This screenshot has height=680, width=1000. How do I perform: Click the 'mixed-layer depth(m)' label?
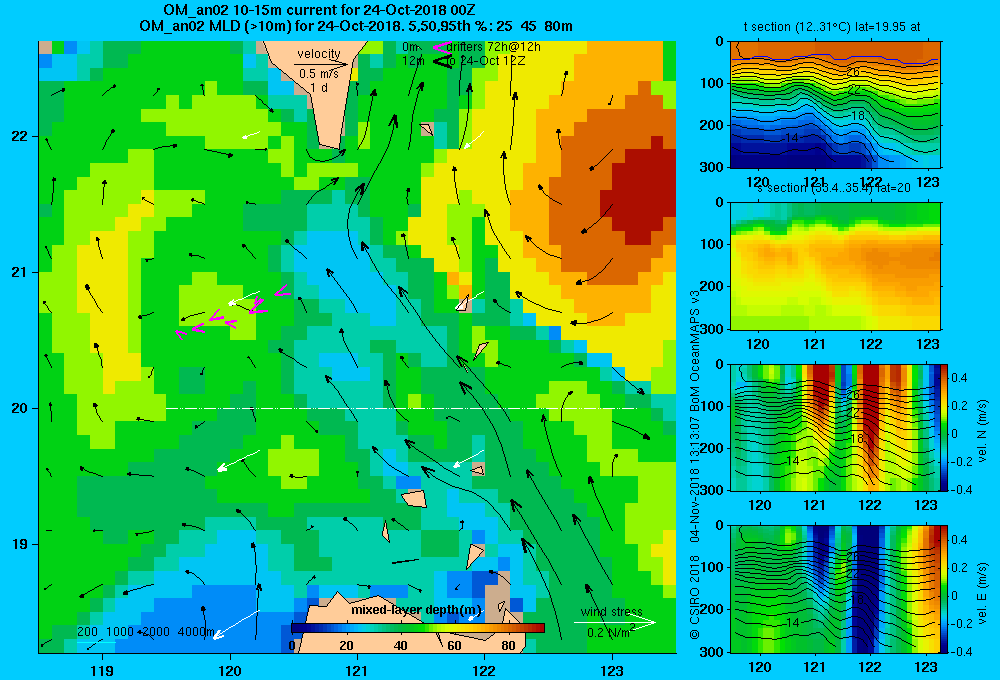[416, 610]
